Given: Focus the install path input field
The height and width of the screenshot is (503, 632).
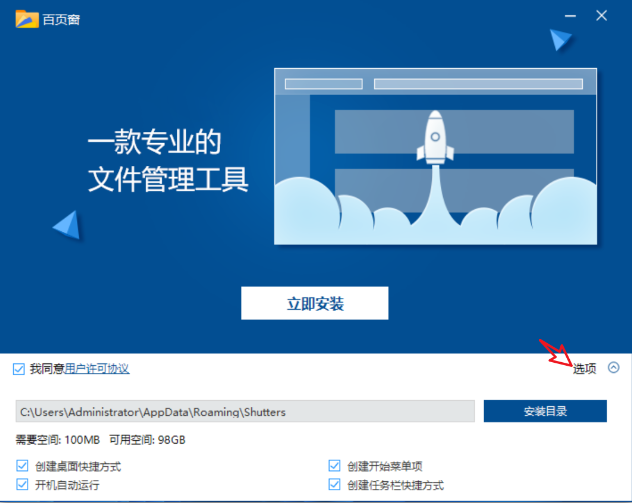Looking at the screenshot, I should coord(245,411).
